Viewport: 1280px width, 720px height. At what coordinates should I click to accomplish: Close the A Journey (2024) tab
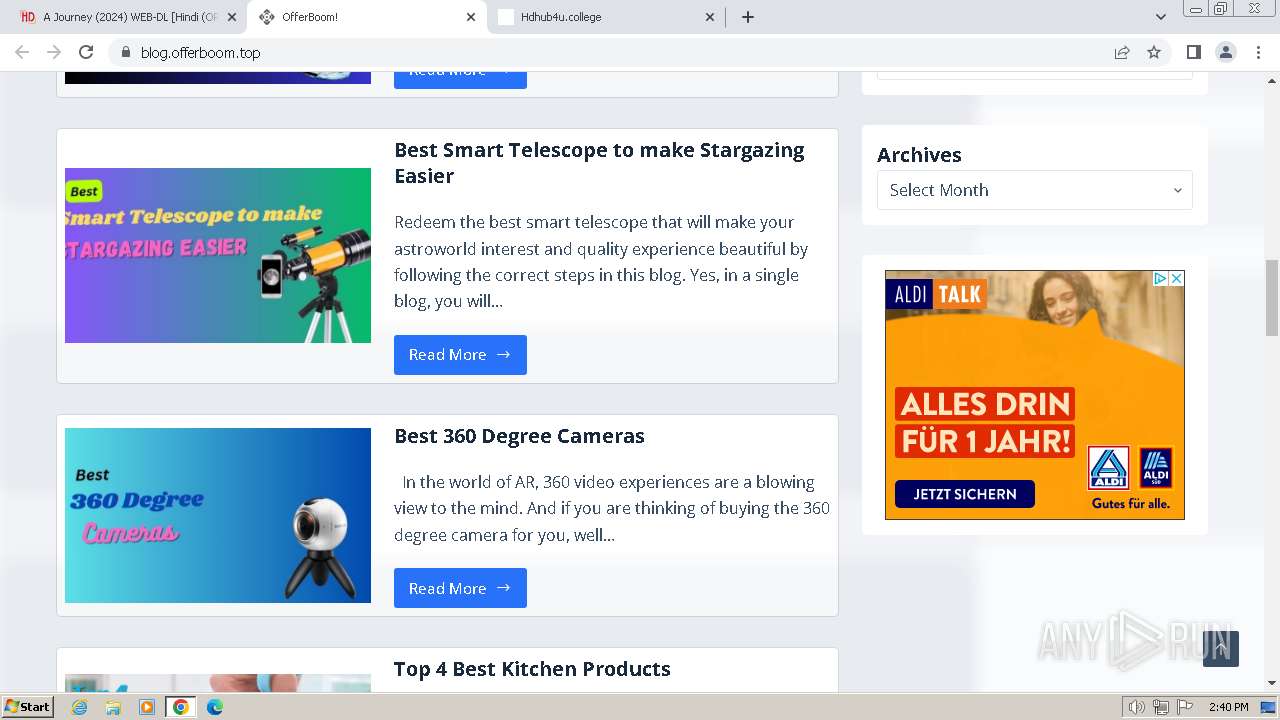click(232, 17)
